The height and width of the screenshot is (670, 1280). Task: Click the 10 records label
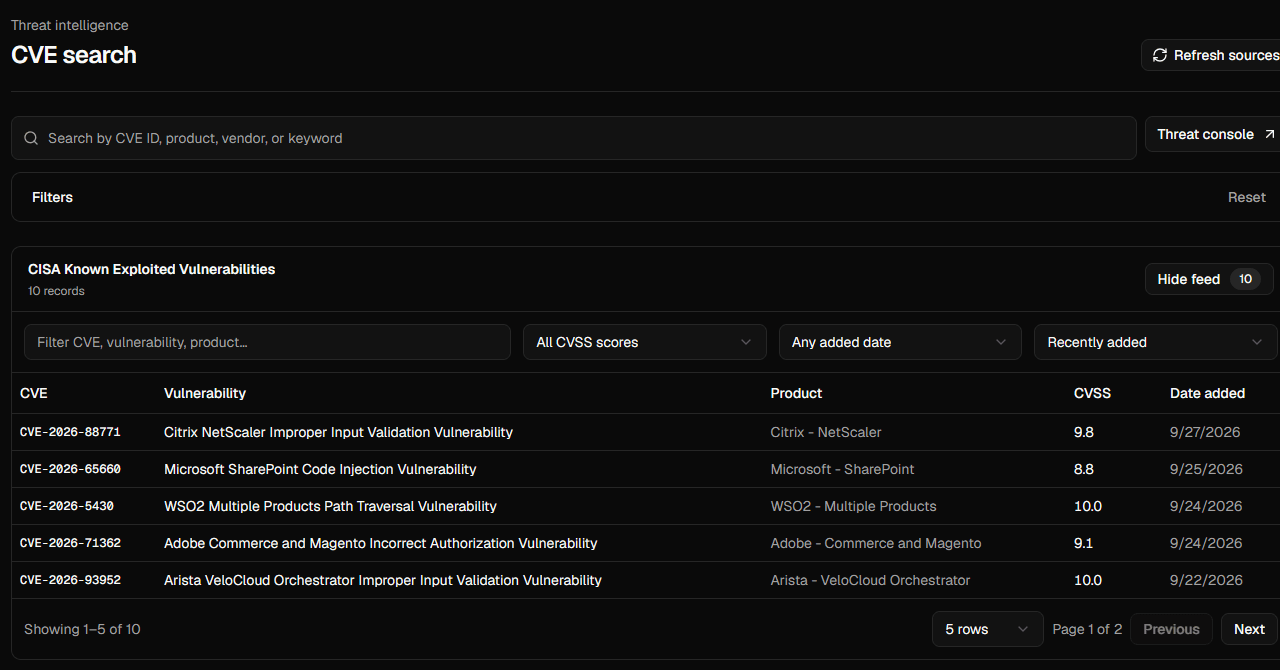(56, 291)
